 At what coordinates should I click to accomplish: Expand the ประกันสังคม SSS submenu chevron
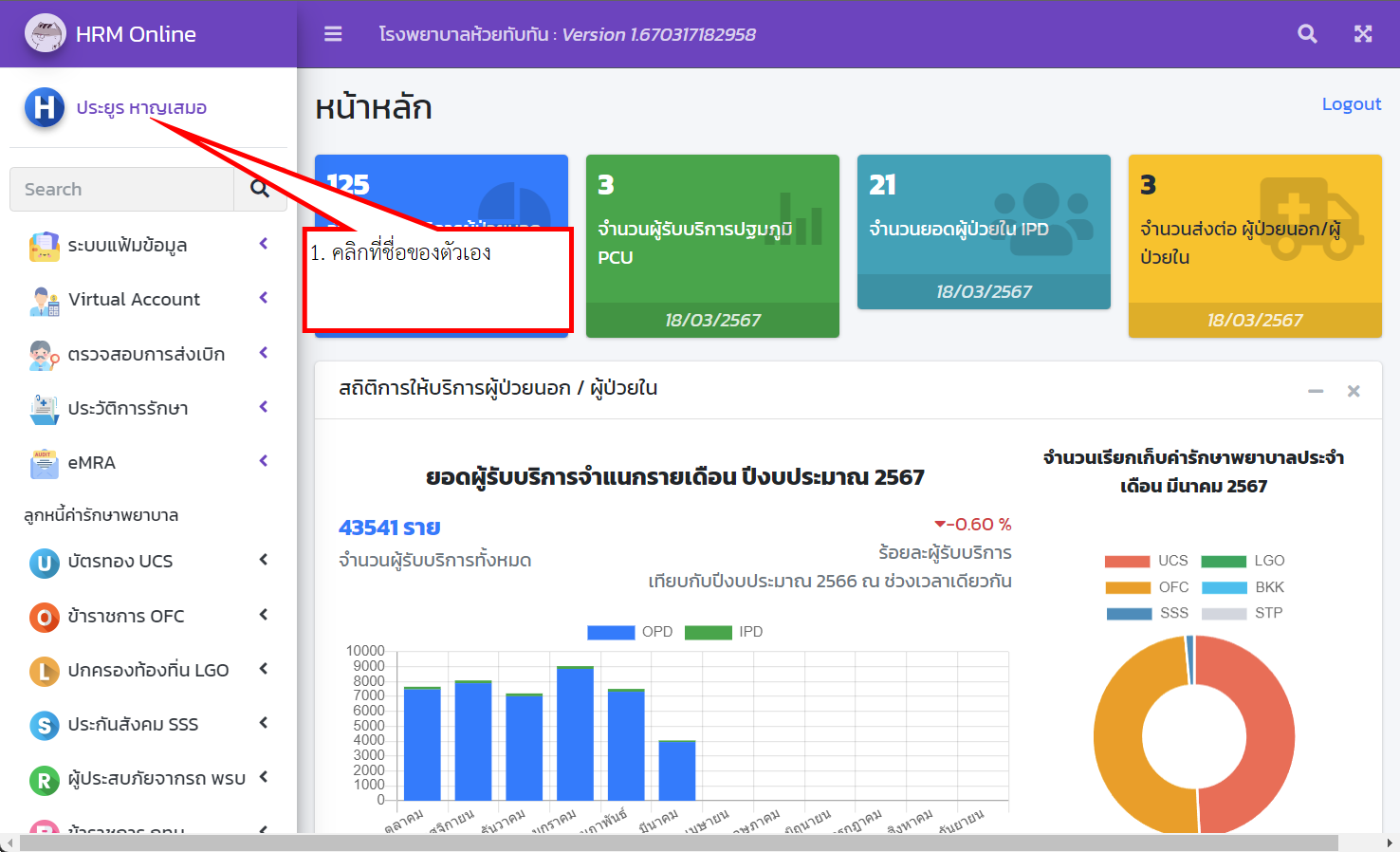click(x=263, y=724)
